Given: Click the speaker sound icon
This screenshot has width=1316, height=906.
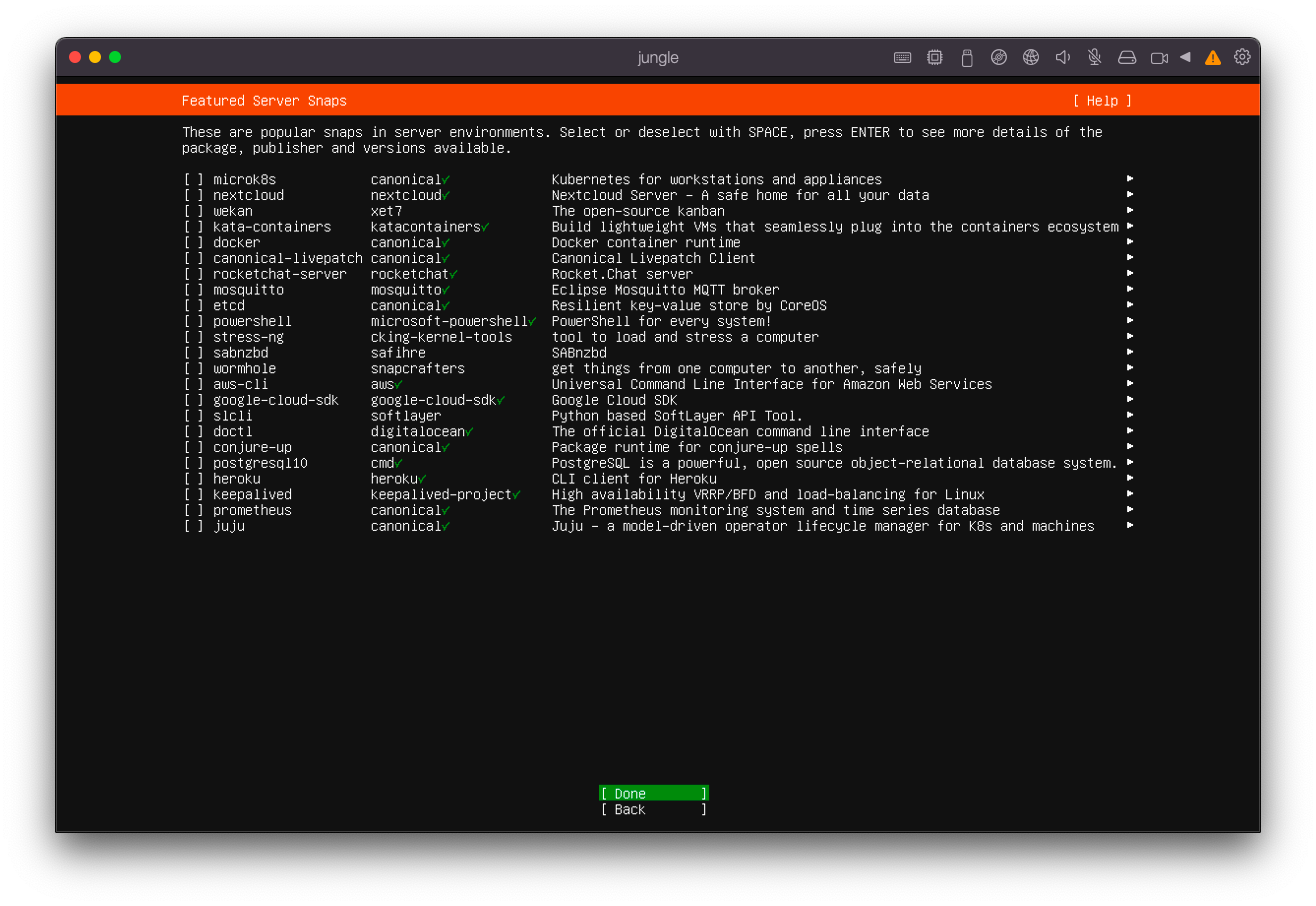Looking at the screenshot, I should 1062,58.
